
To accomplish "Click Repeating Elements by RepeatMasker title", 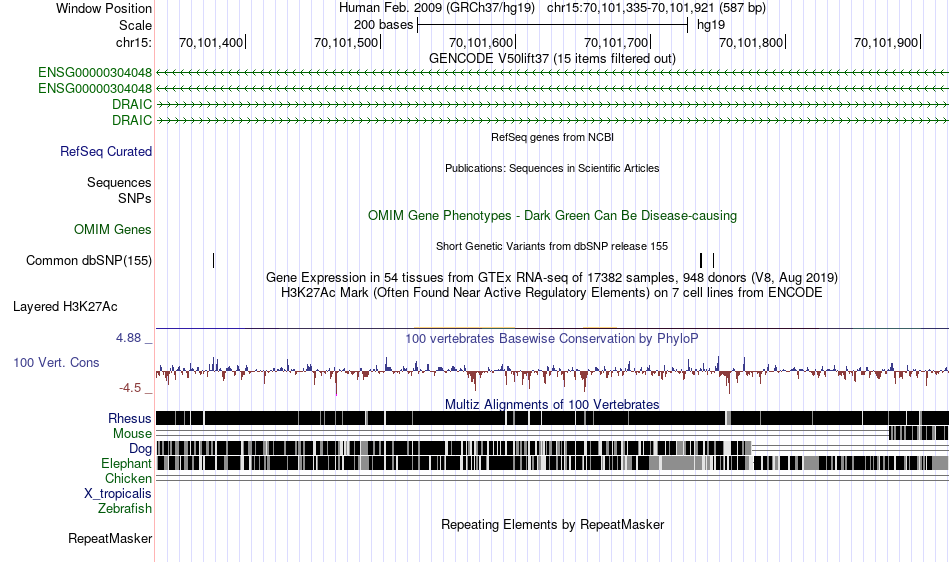I will (552, 524).
